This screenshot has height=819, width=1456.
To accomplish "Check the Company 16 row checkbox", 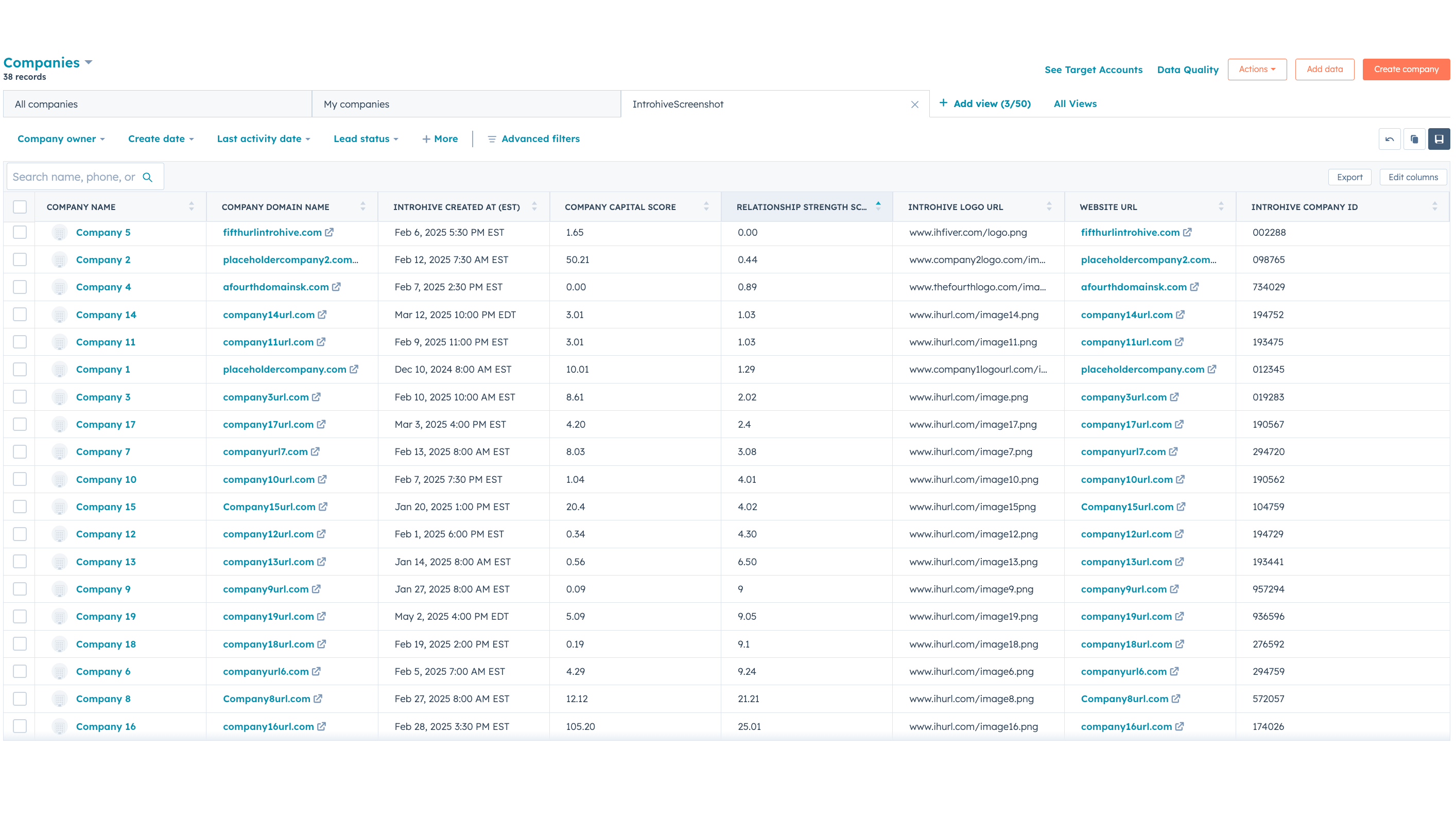I will point(20,726).
